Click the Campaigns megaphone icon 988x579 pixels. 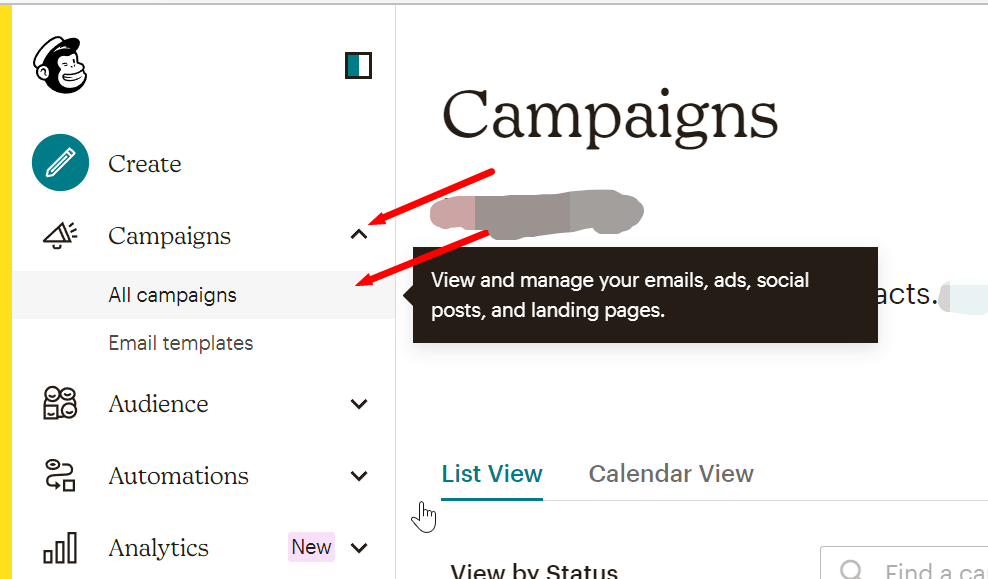click(60, 236)
